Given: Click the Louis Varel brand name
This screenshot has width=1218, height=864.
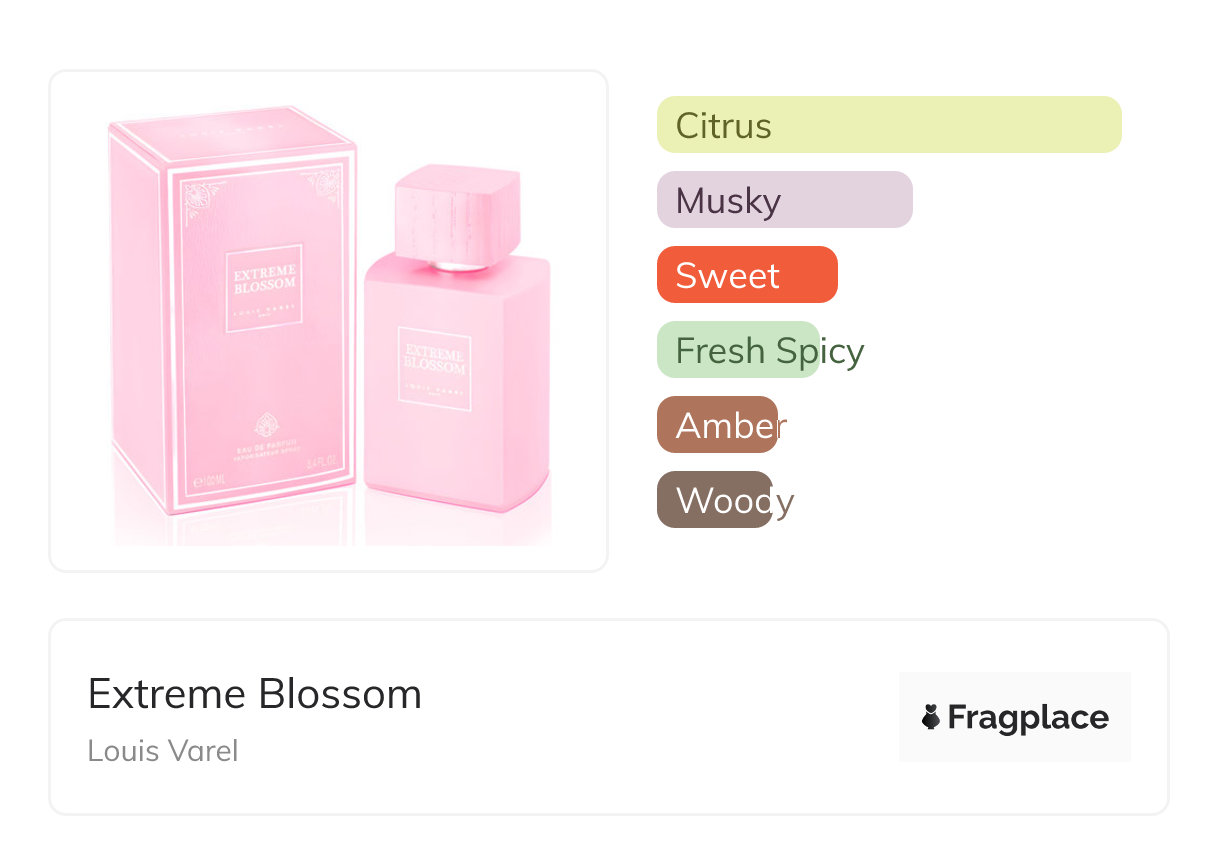Looking at the screenshot, I should (163, 751).
